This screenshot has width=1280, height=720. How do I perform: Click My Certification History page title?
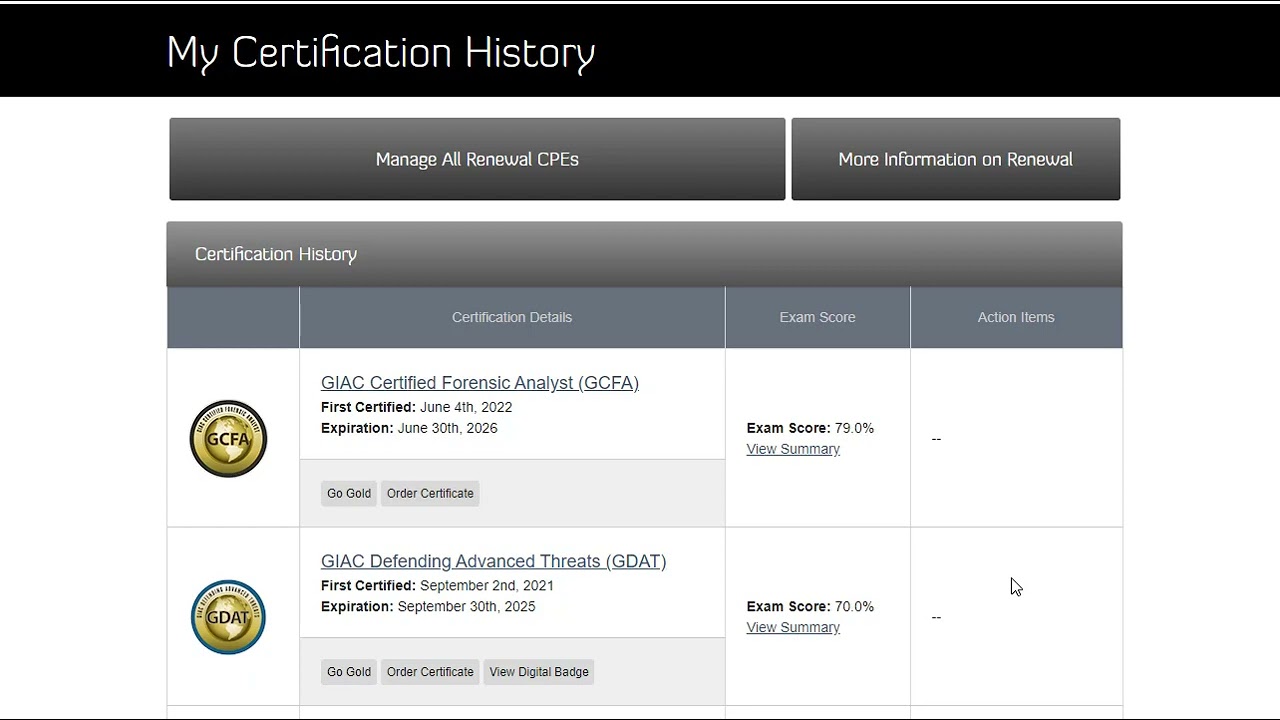(x=381, y=52)
